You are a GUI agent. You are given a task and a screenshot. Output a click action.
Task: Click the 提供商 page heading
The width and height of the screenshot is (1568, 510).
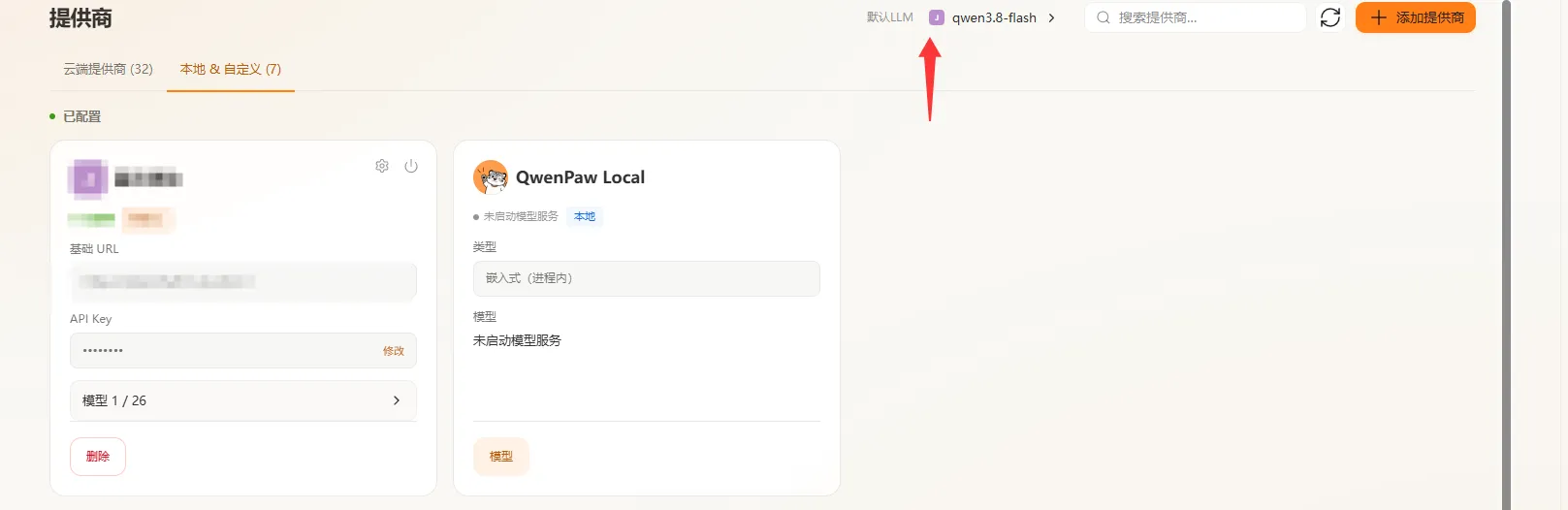point(80,17)
